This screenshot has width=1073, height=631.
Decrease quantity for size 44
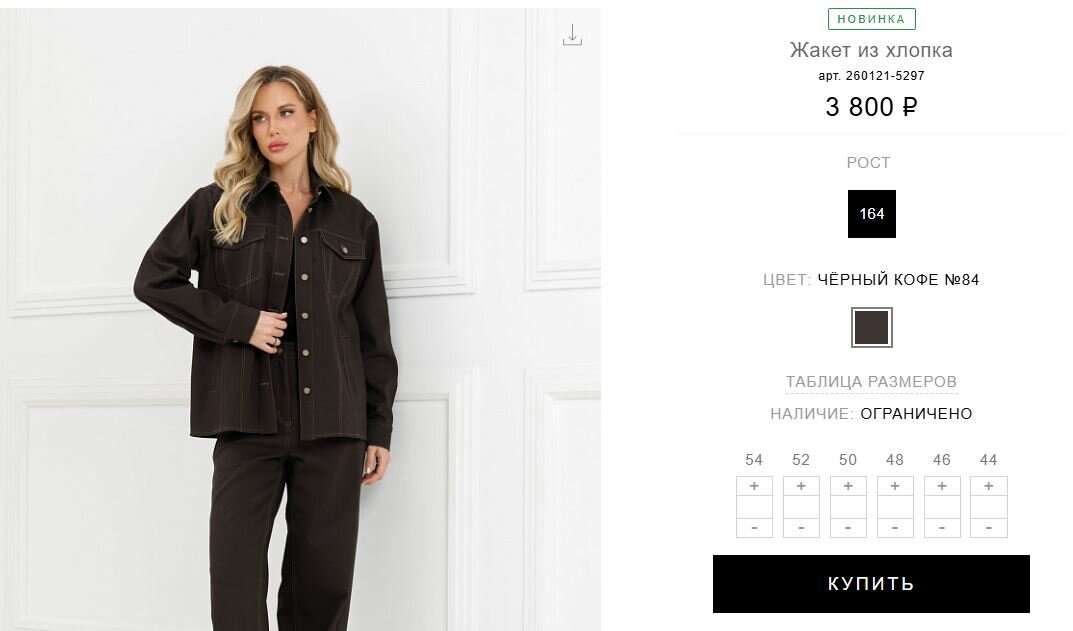(x=989, y=528)
